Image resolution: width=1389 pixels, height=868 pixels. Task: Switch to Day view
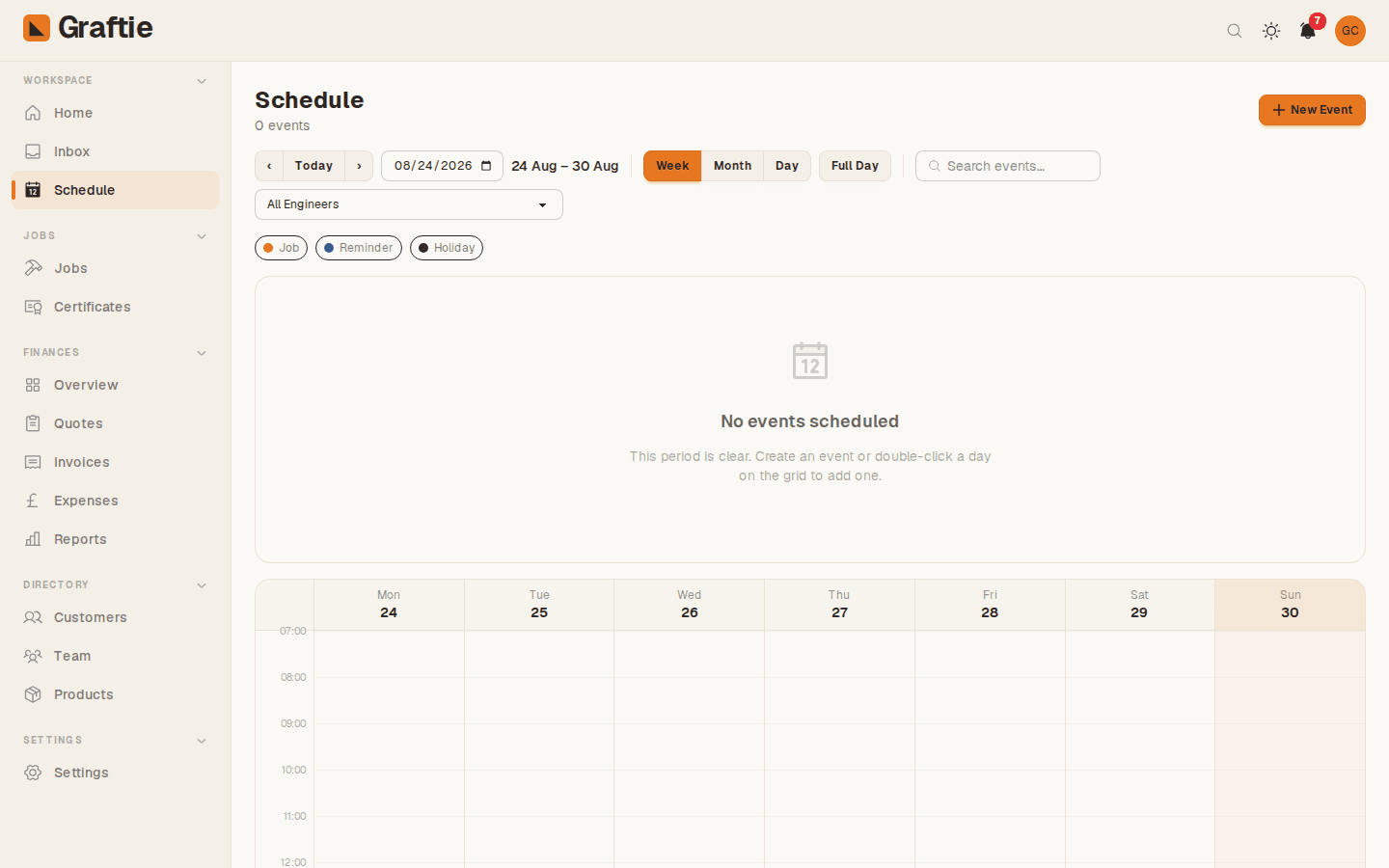[787, 166]
